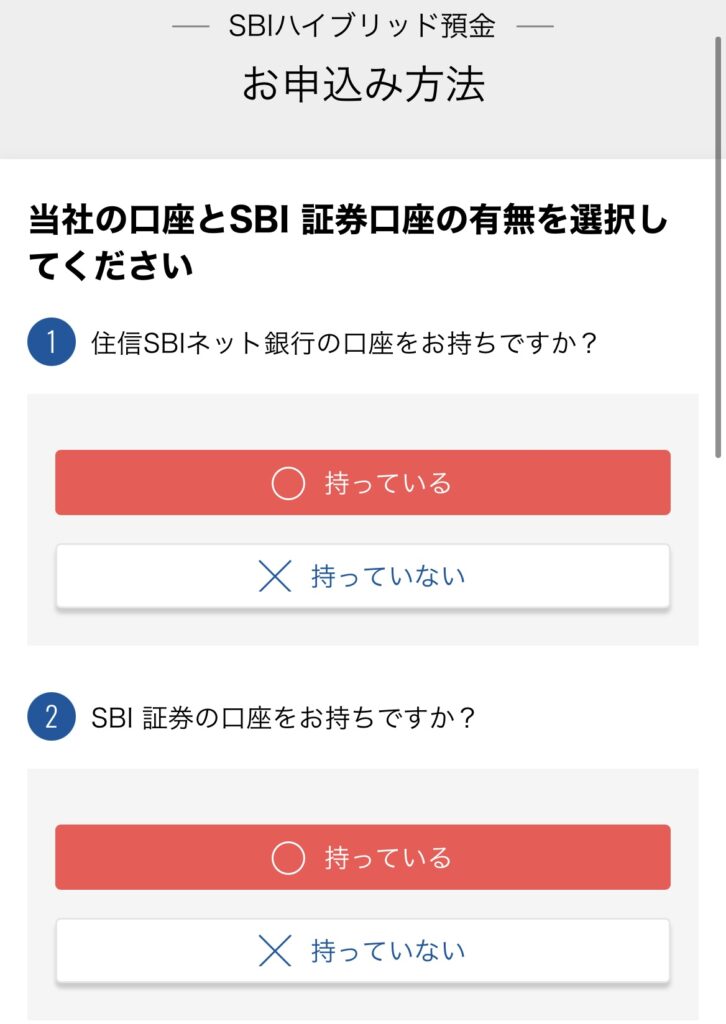Select 持っていない for 住信SBIネット銀行 account
The height and width of the screenshot is (1024, 726).
pos(362,577)
